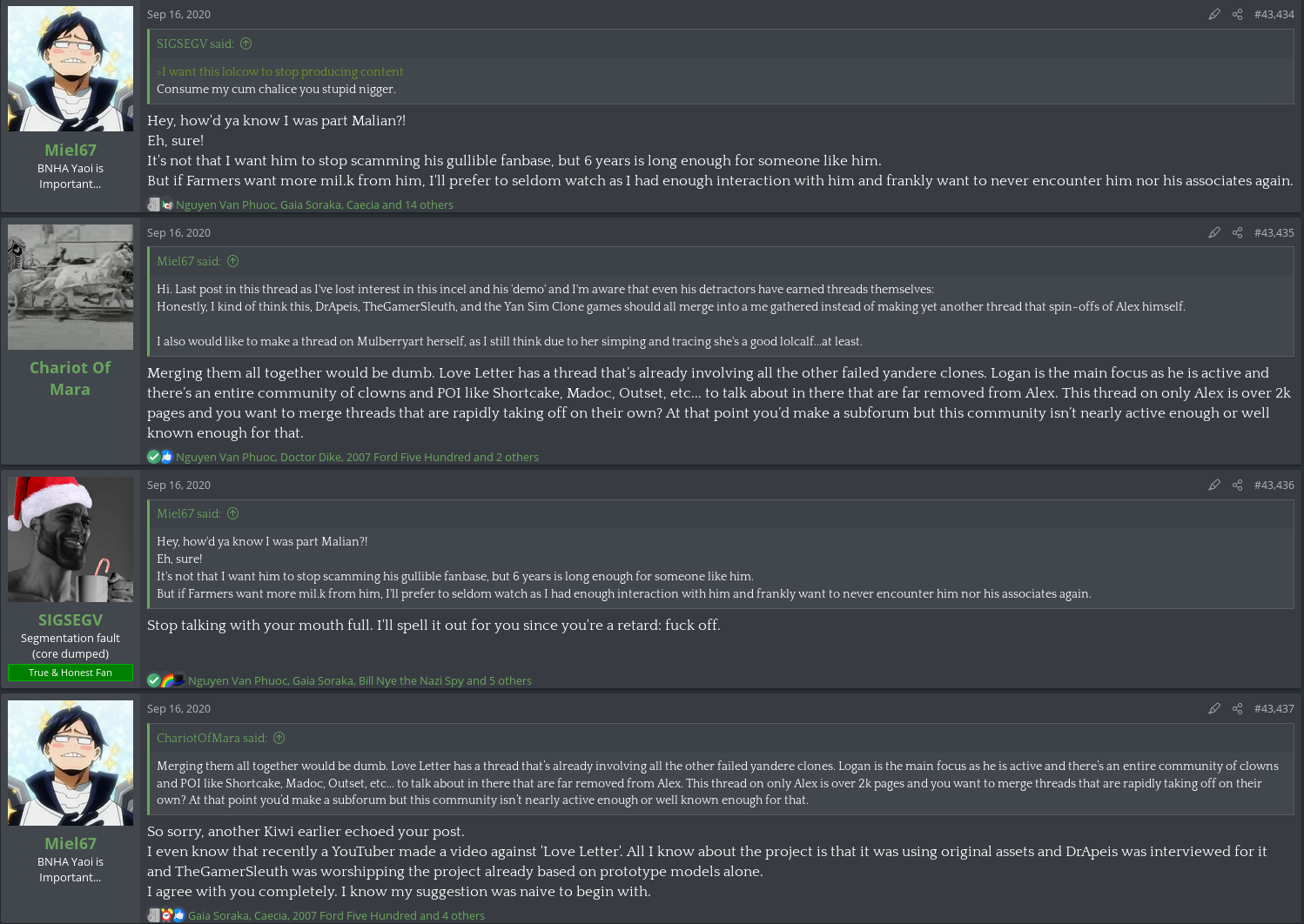Click share icon on post #43,434
Viewport: 1304px width, 924px height.
[x=1237, y=15]
